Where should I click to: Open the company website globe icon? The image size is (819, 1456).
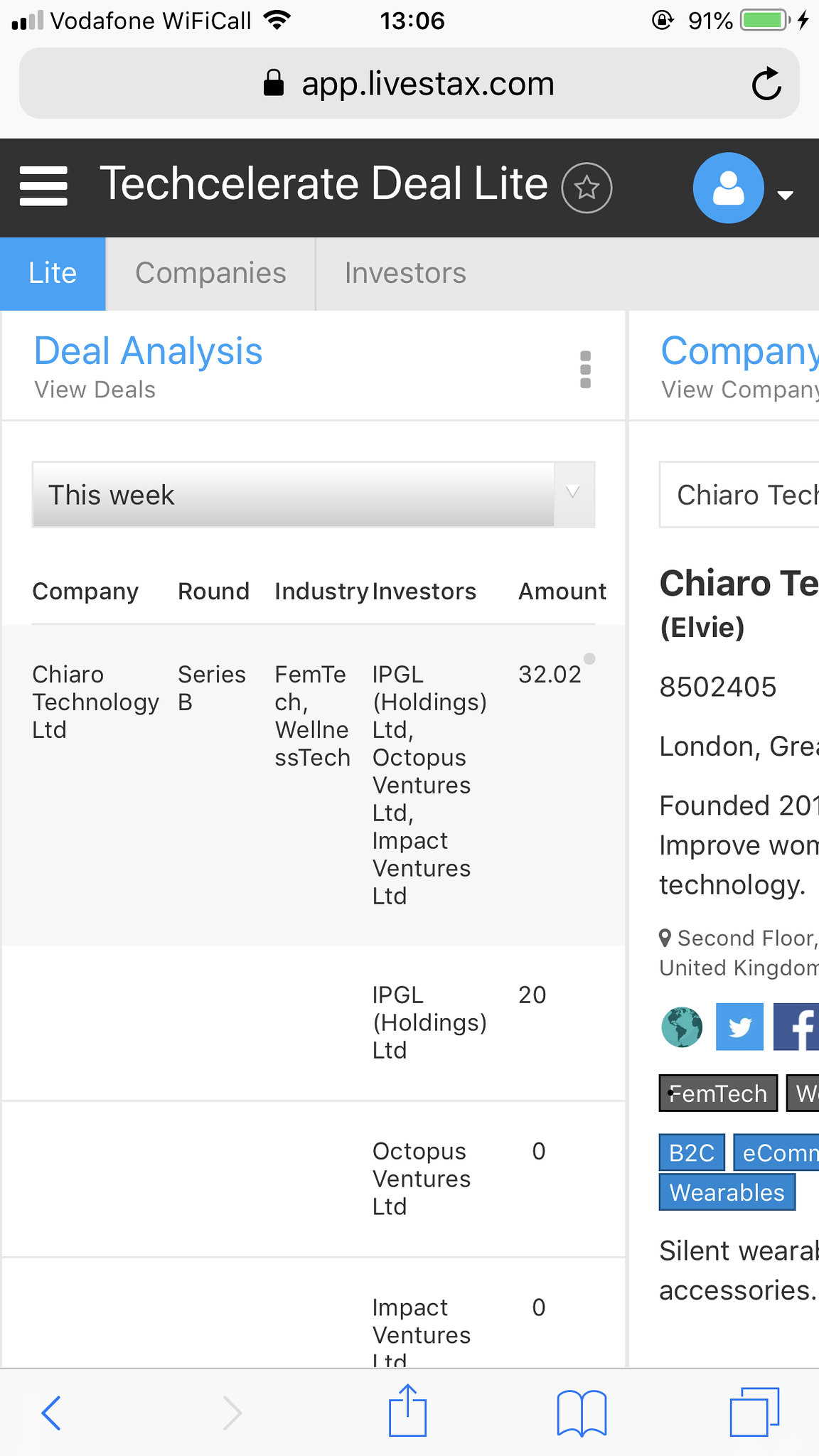pyautogui.click(x=682, y=1027)
